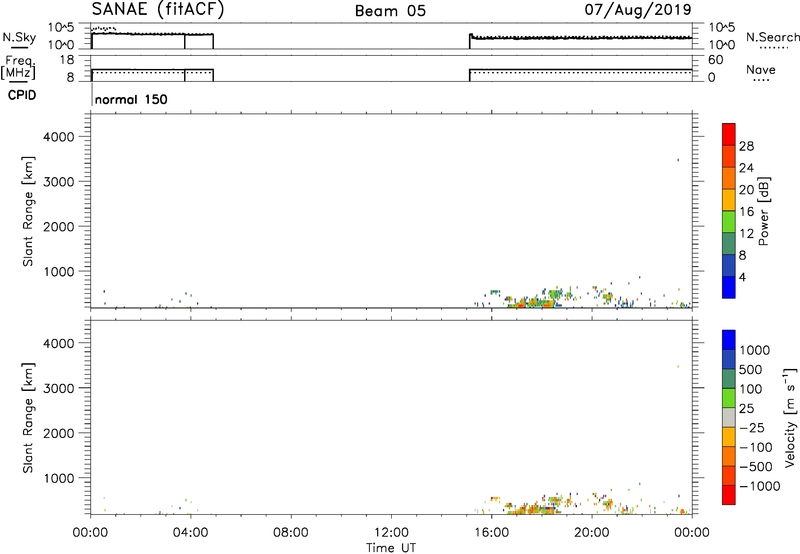This screenshot has height=554, width=800.
Task: Click the '24' label on Power colorbar
Action: (x=746, y=168)
